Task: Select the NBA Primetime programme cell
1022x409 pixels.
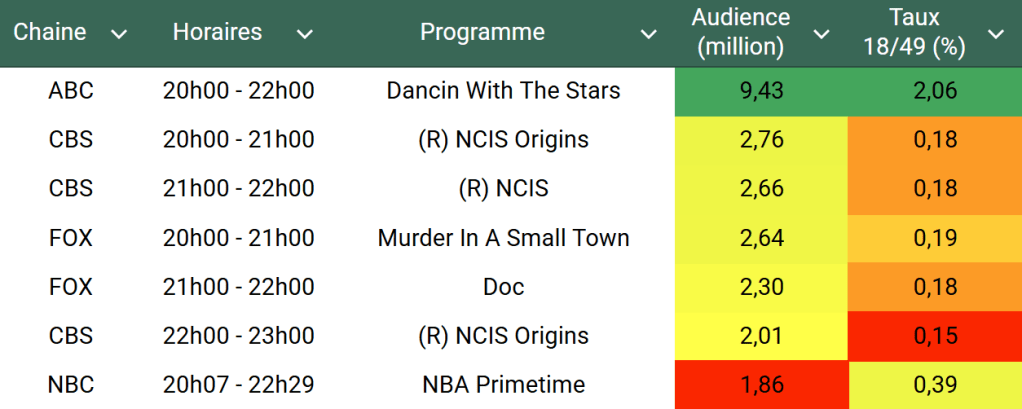Action: [503, 384]
